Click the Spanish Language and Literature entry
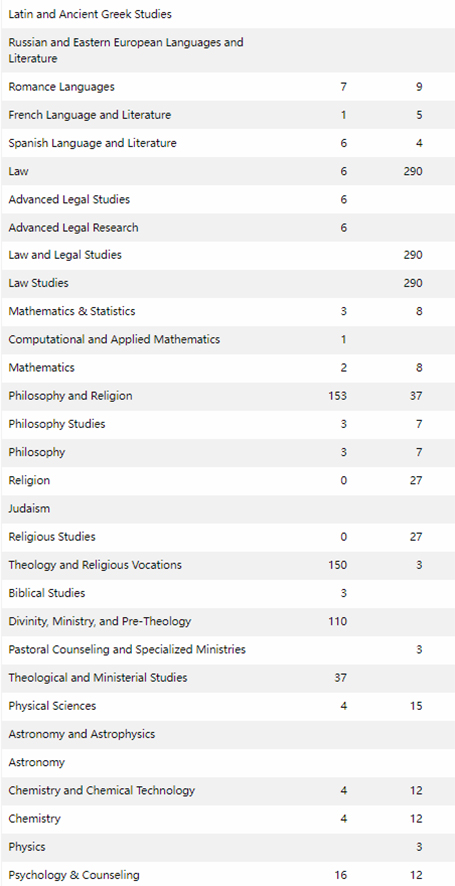The image size is (455, 886). coord(92,144)
